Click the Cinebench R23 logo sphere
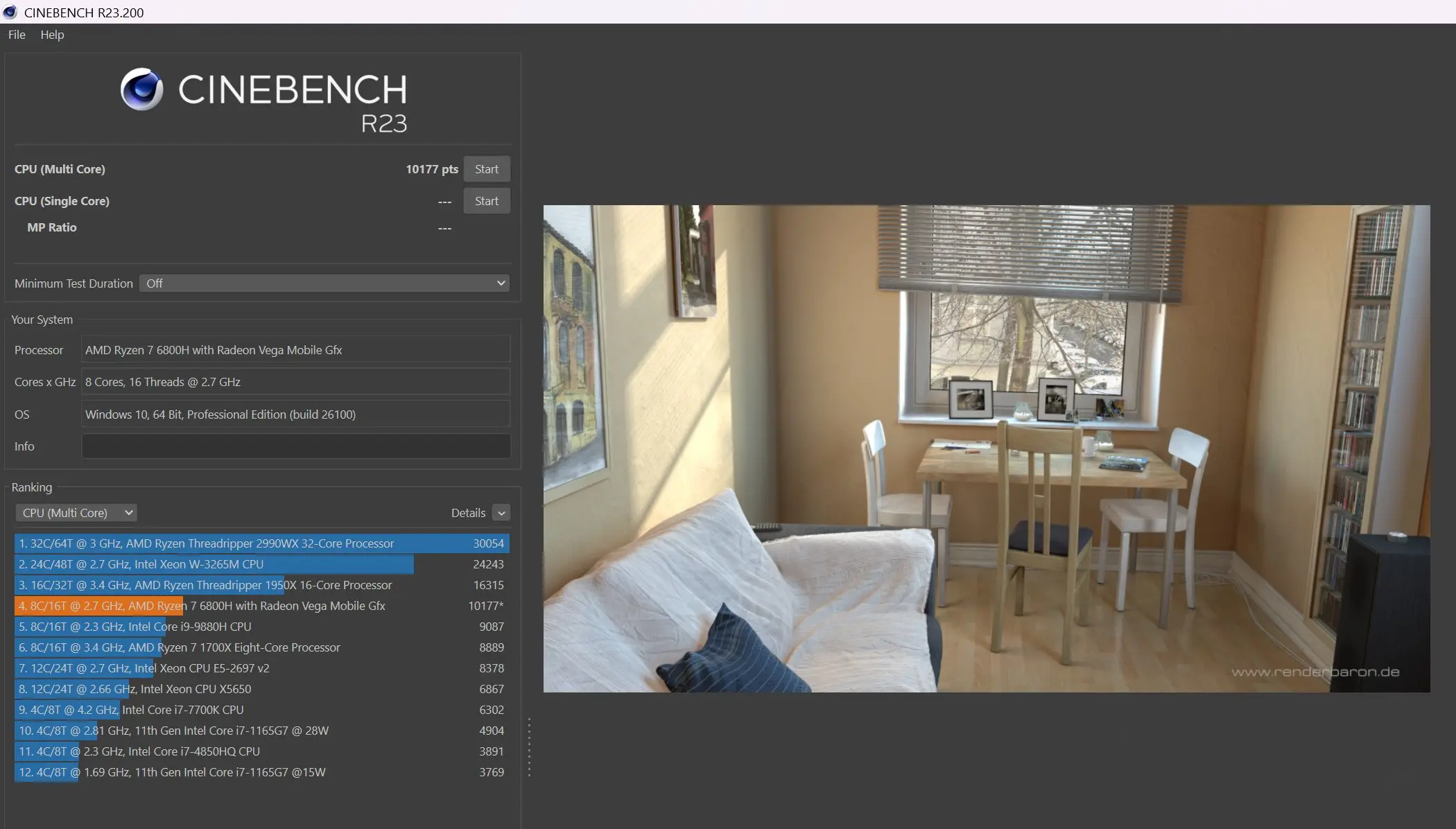1456x829 pixels. (141, 89)
